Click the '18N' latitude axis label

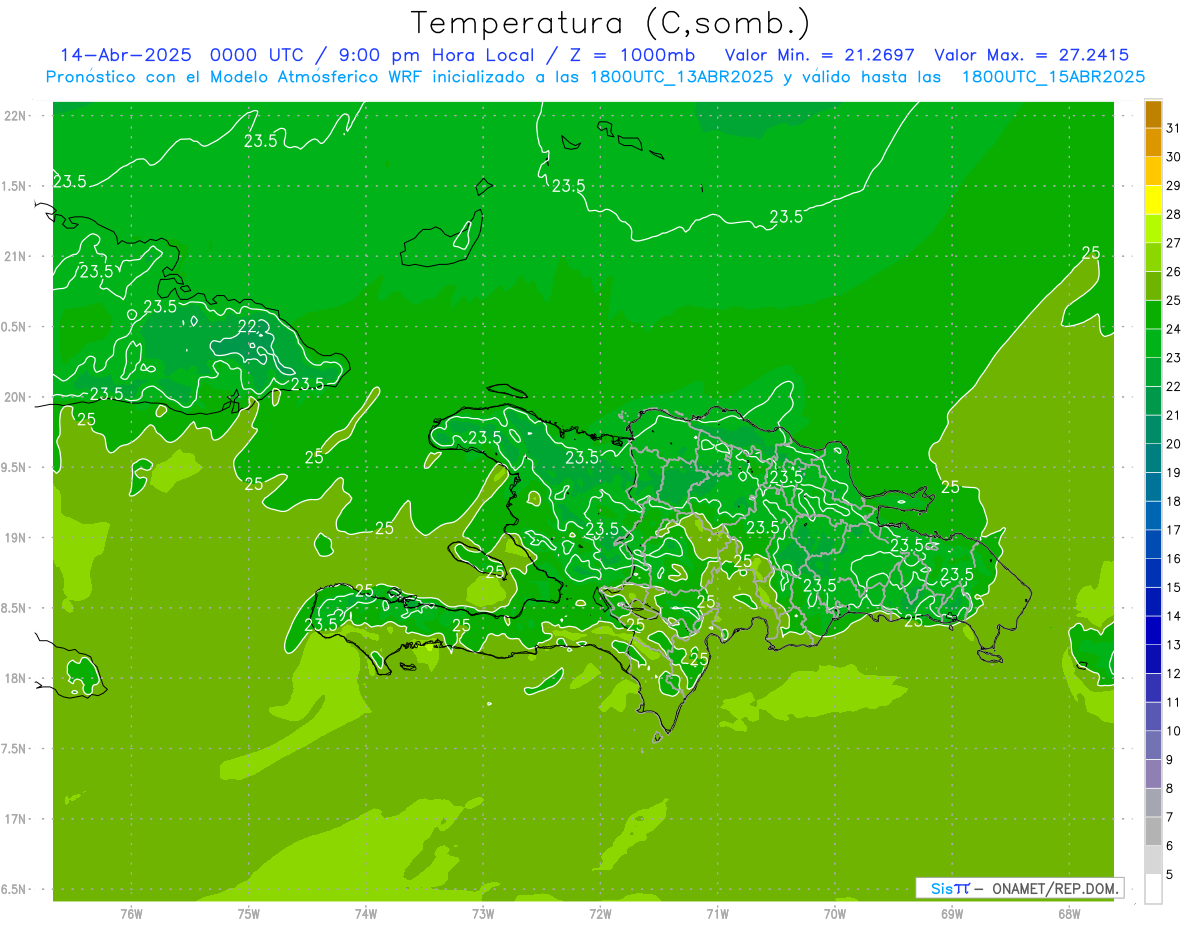[x=16, y=678]
